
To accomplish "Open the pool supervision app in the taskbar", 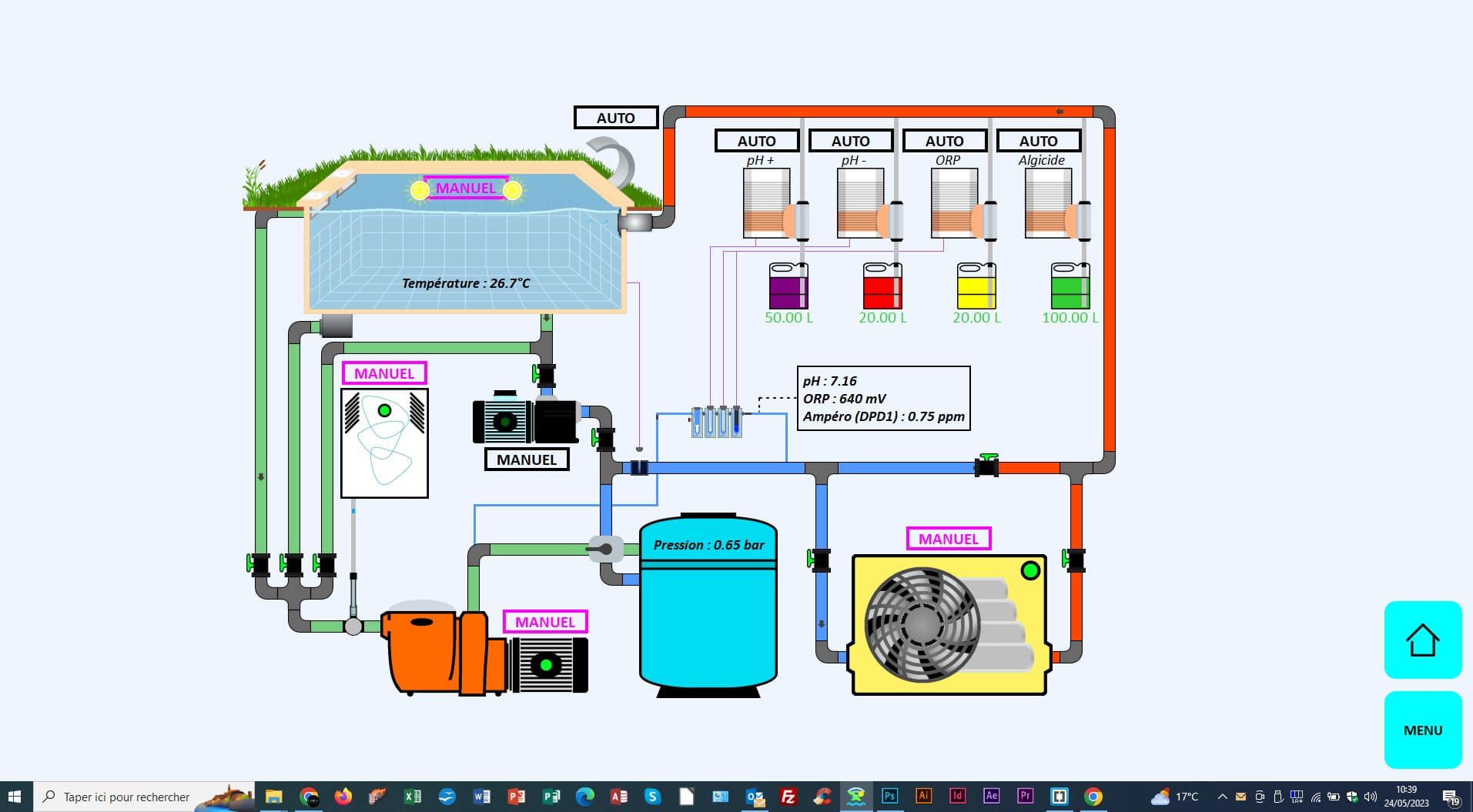I will tap(856, 797).
